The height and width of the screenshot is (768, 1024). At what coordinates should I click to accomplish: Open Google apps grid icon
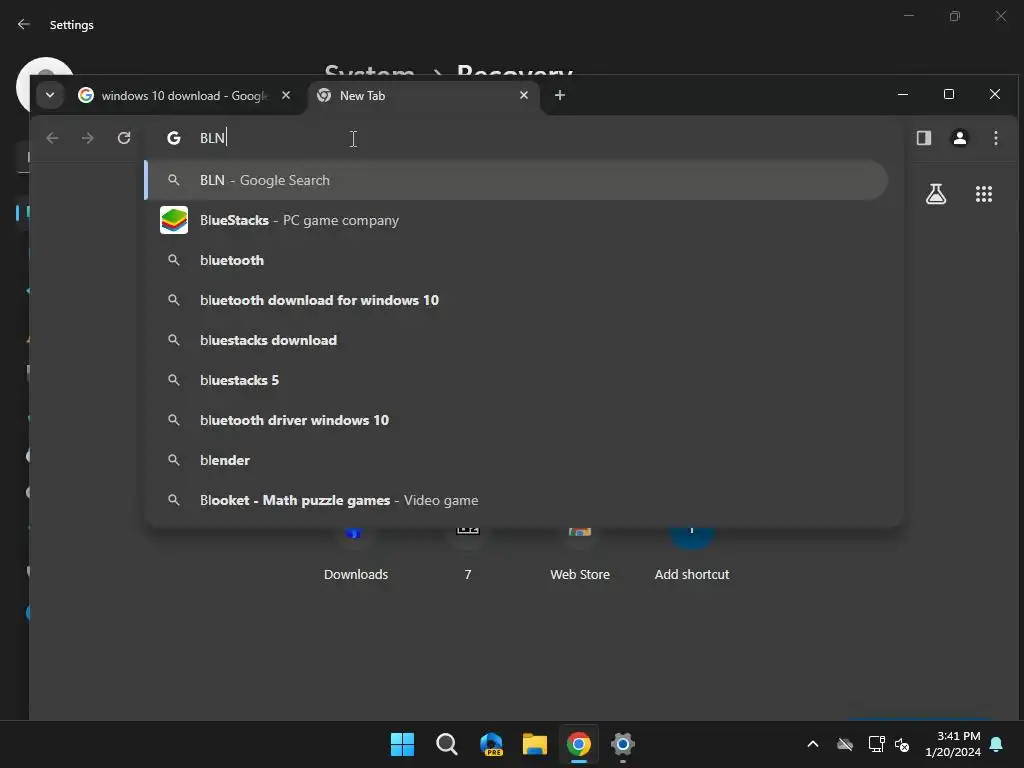pyautogui.click(x=984, y=194)
